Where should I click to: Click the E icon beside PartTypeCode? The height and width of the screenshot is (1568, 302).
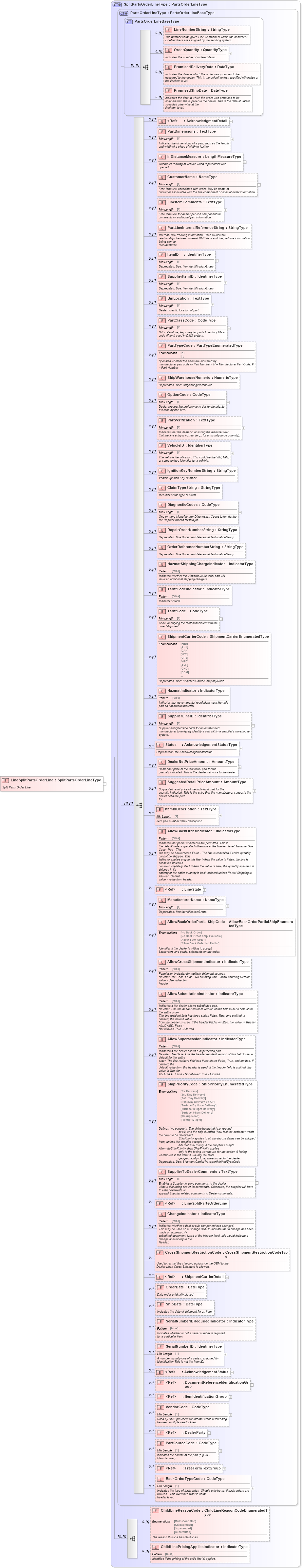coord(162,345)
